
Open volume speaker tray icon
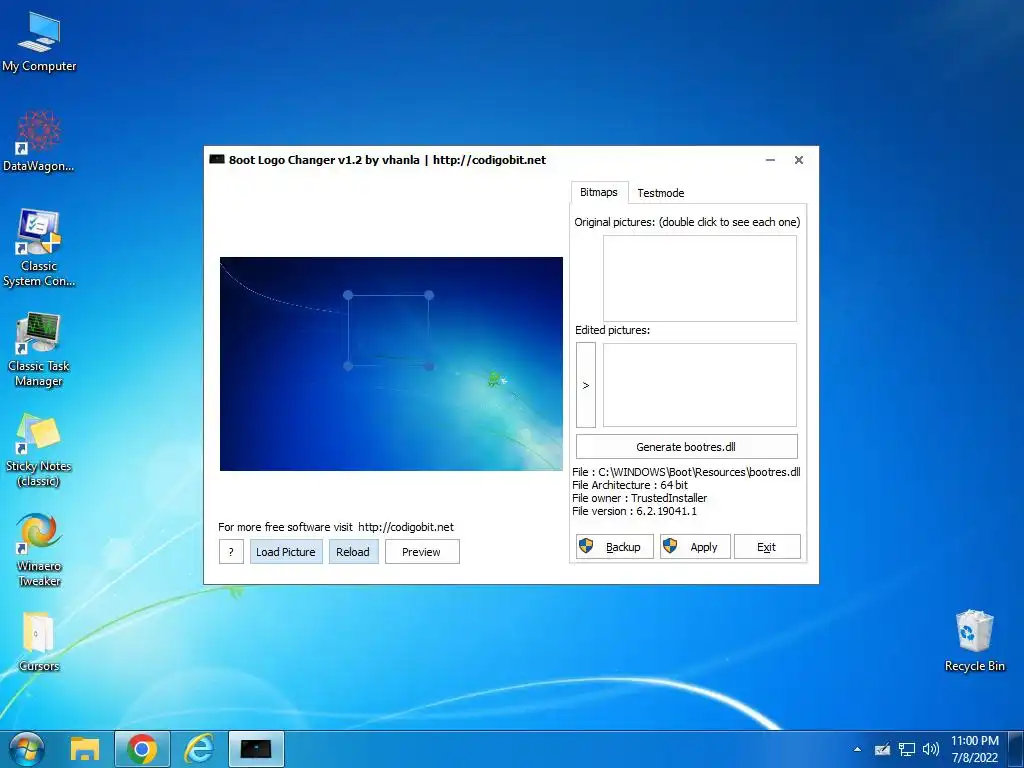[931, 749]
